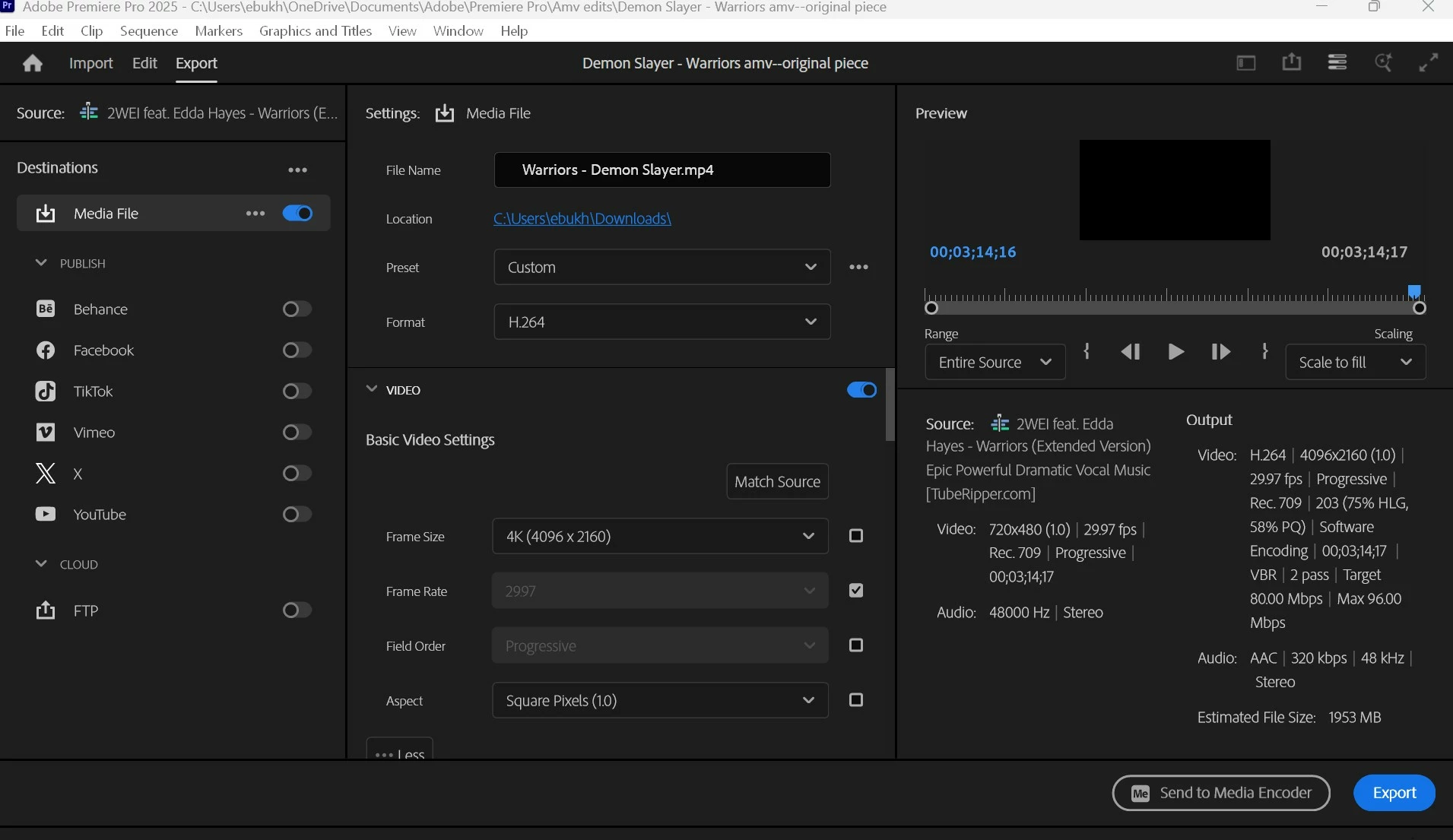
Task: Click the preview range start handle
Action: pyautogui.click(x=931, y=308)
